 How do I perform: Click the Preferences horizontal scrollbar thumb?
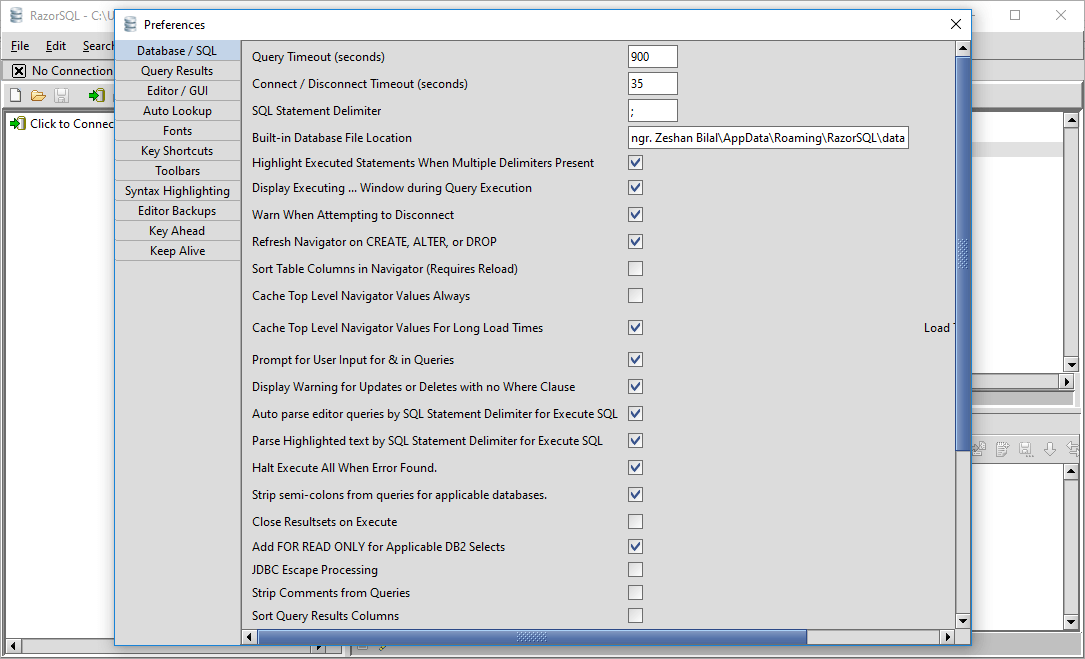[x=531, y=637]
